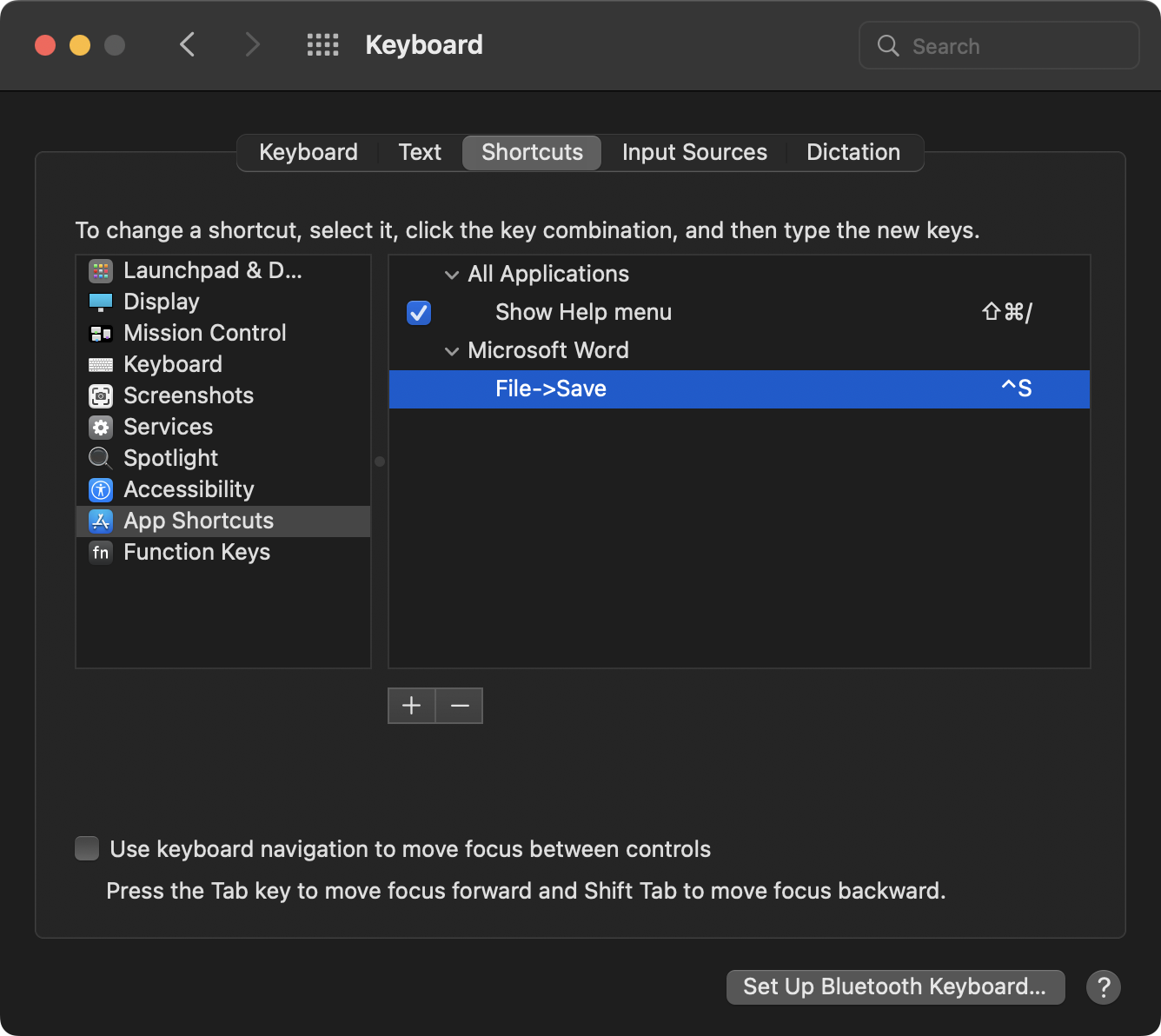Uncheck the Show Help menu checkbox
This screenshot has width=1161, height=1036.
(x=419, y=313)
